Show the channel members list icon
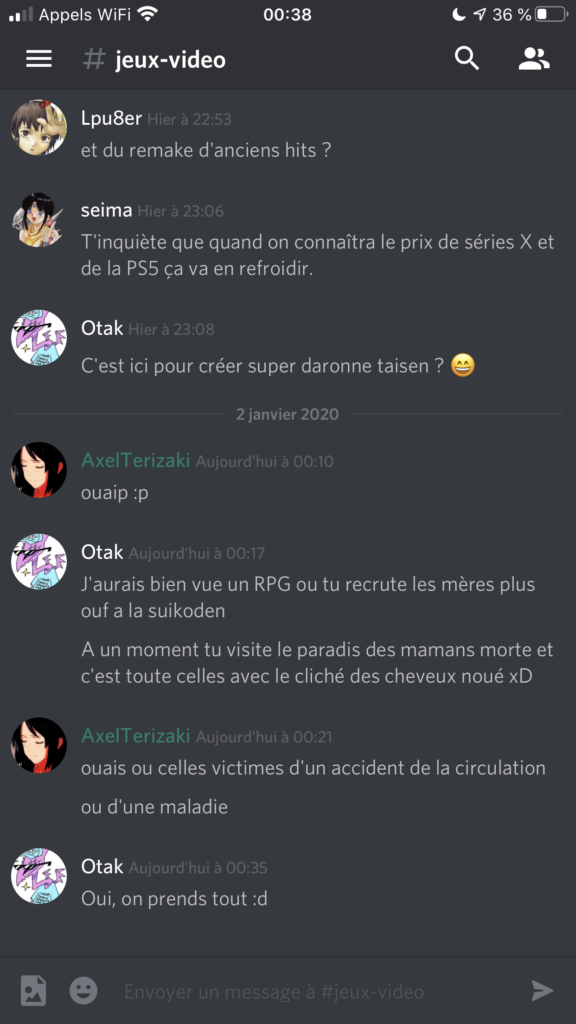The image size is (576, 1024). coord(534,59)
